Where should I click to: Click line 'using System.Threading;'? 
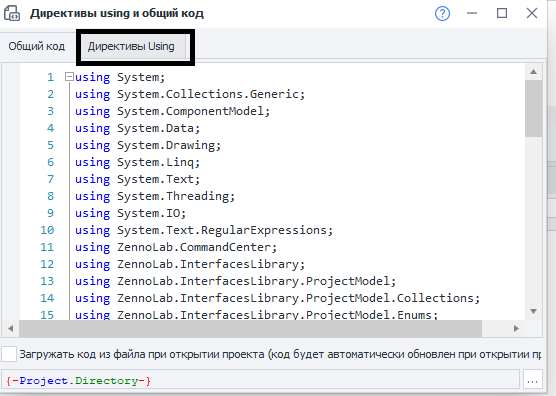[155, 196]
